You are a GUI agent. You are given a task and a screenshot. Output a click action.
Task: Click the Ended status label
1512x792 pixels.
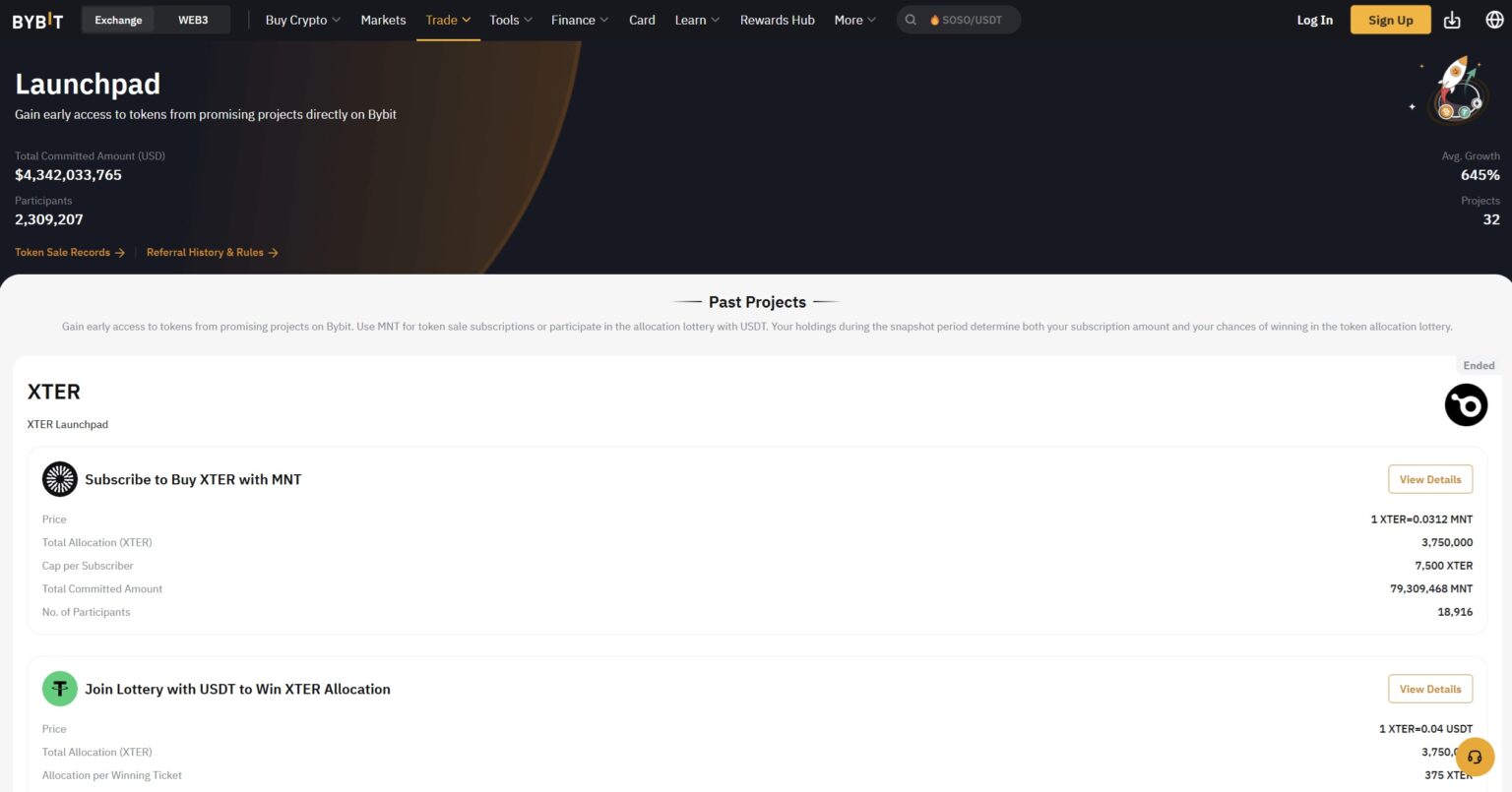click(x=1479, y=365)
